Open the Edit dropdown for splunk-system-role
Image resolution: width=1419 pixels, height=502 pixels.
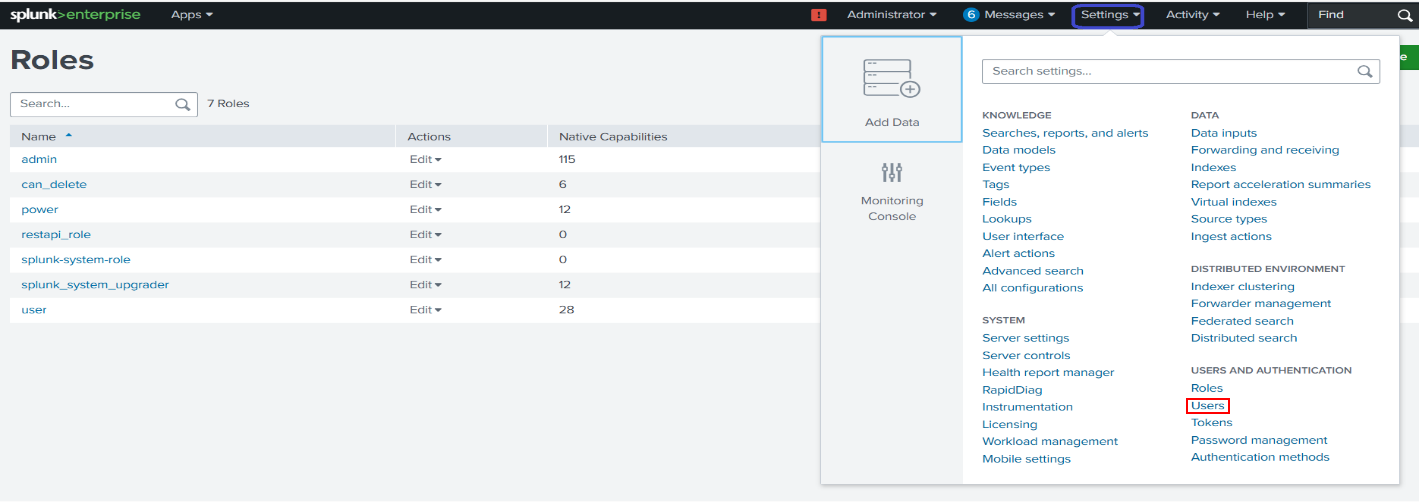(425, 259)
